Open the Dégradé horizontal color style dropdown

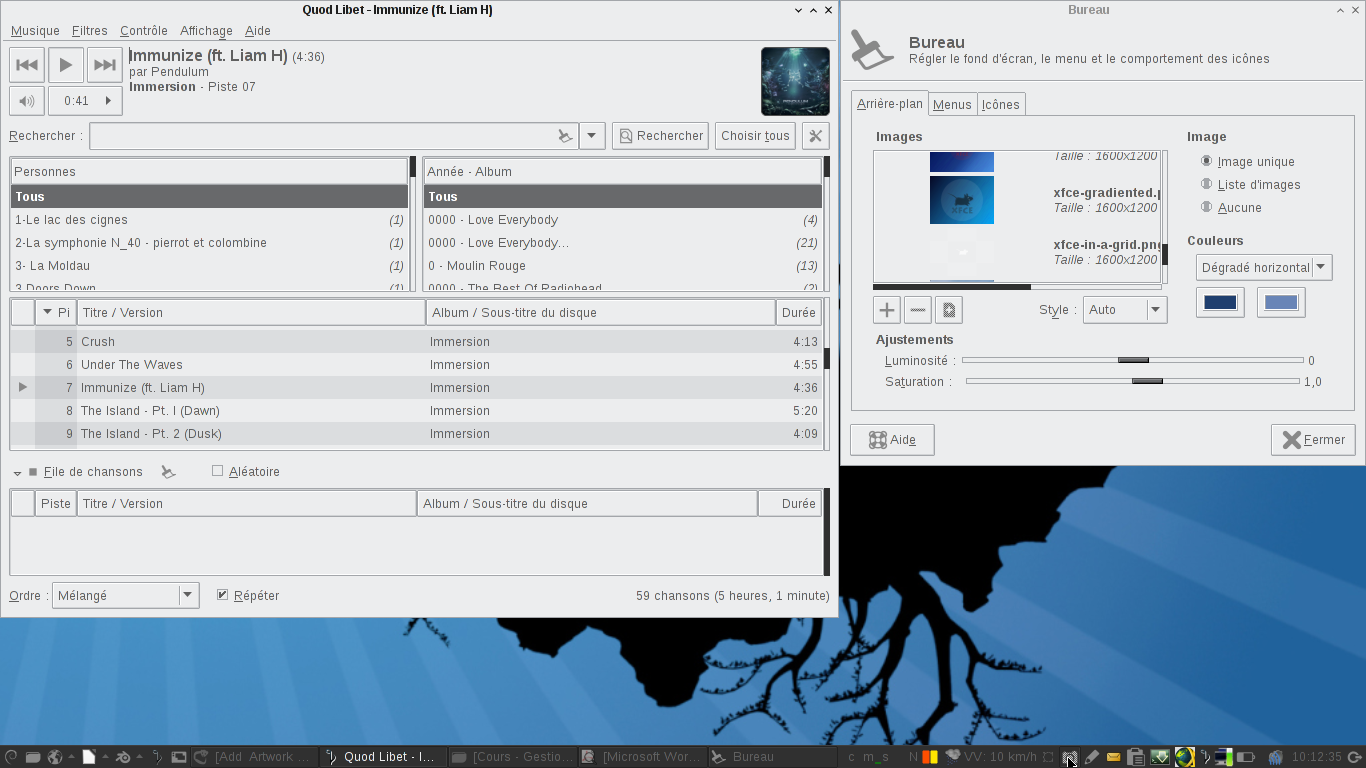pos(1264,267)
